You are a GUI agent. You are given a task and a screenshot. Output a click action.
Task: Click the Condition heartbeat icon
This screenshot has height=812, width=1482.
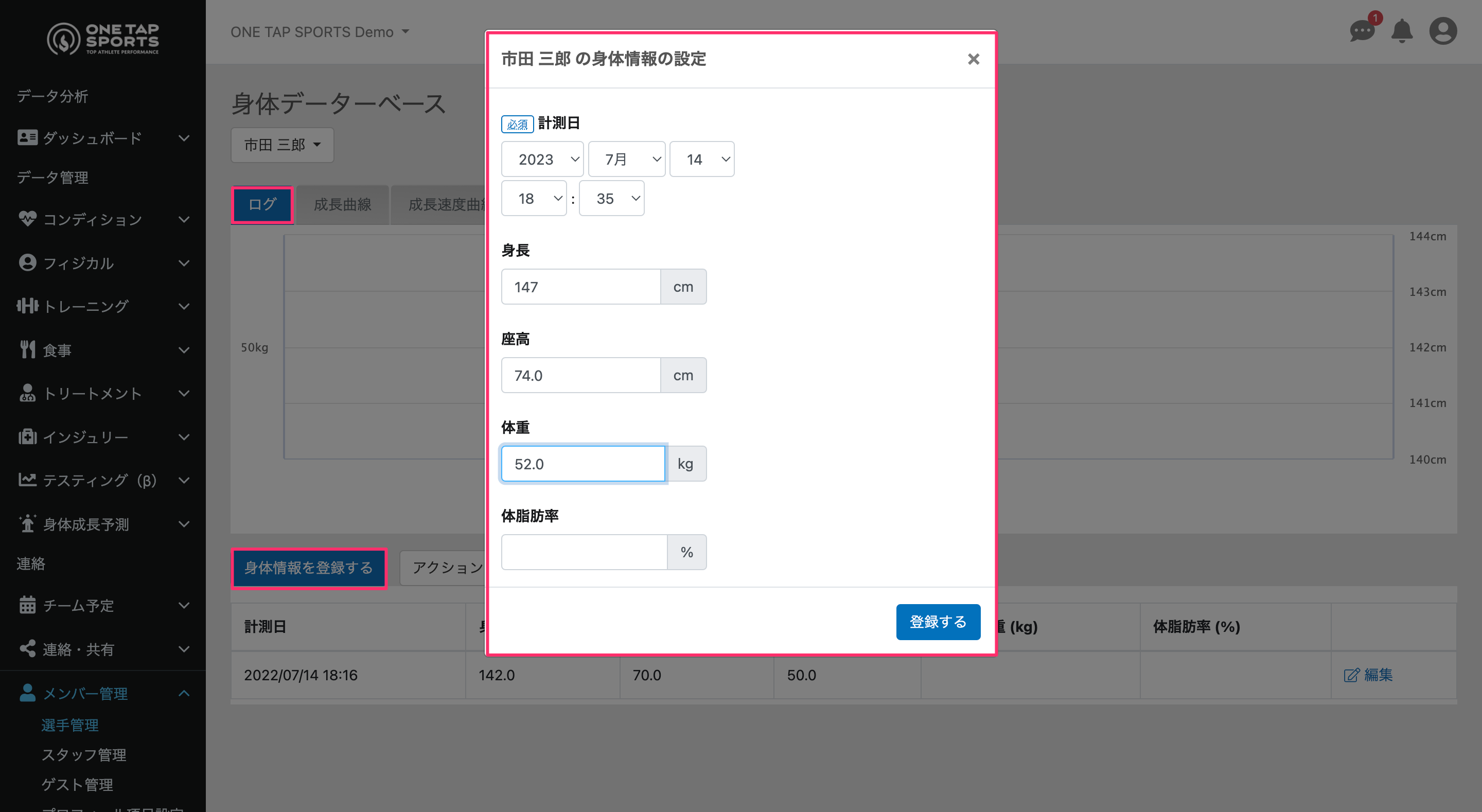(27, 219)
